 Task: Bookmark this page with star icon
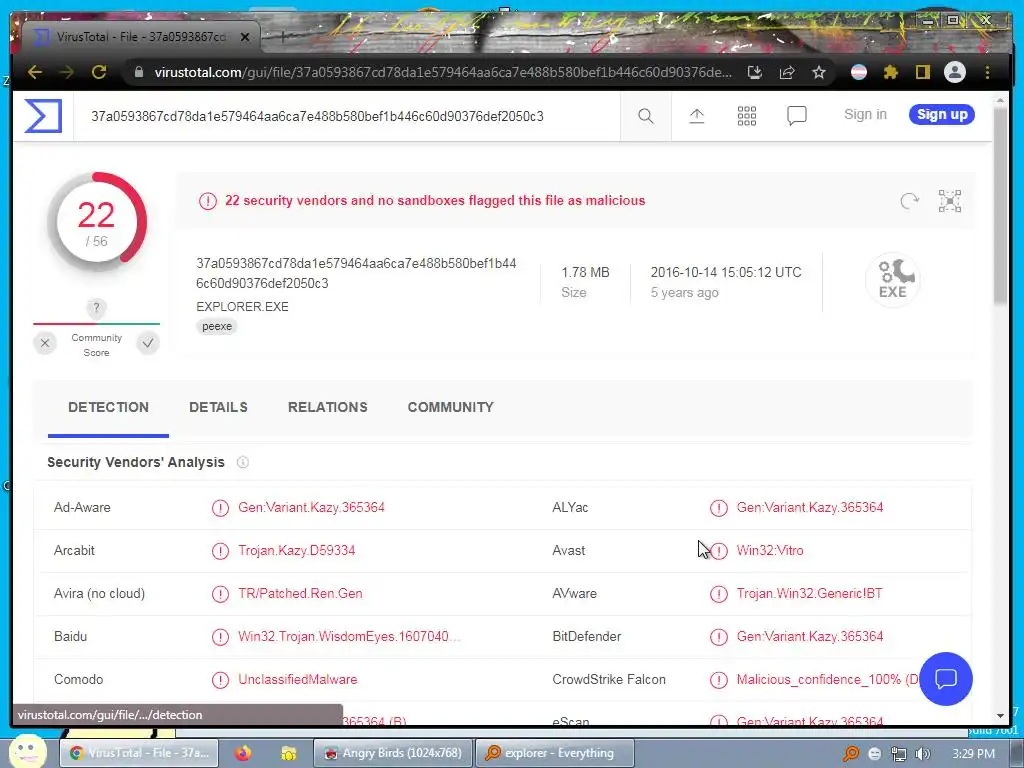pos(819,72)
